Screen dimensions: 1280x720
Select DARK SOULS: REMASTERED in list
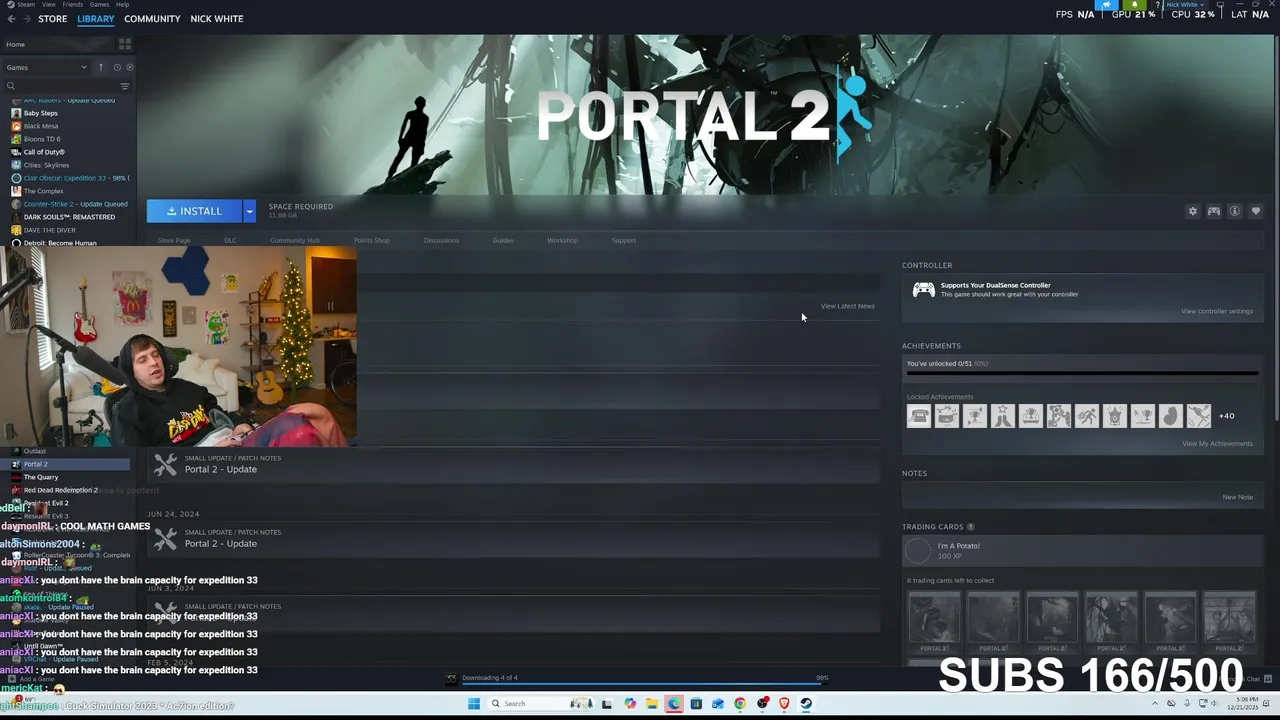click(69, 217)
